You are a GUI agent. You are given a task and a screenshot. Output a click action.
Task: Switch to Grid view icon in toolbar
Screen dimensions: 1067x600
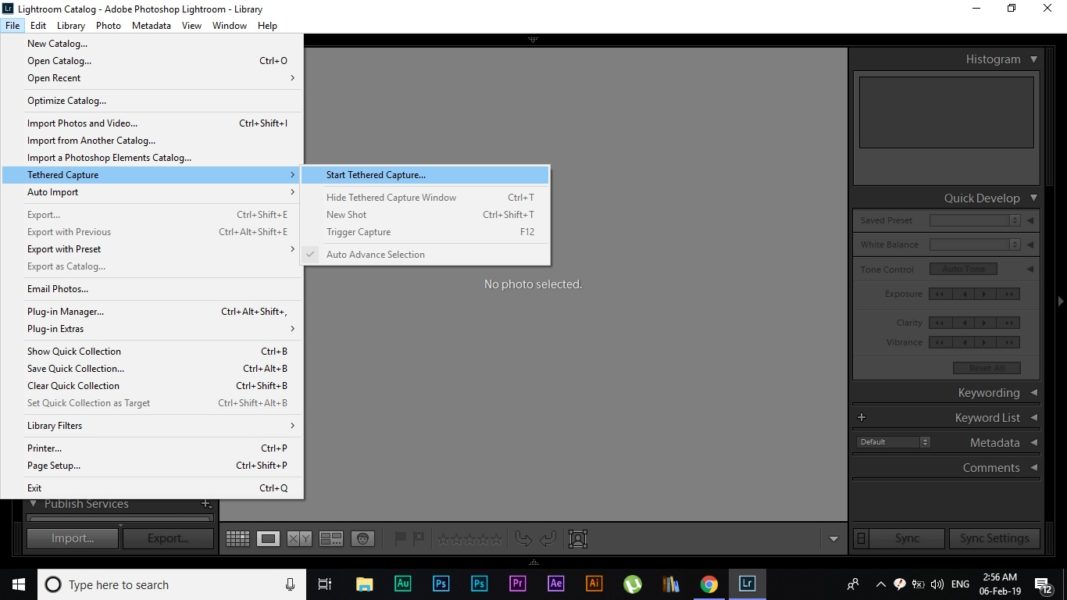tap(237, 539)
